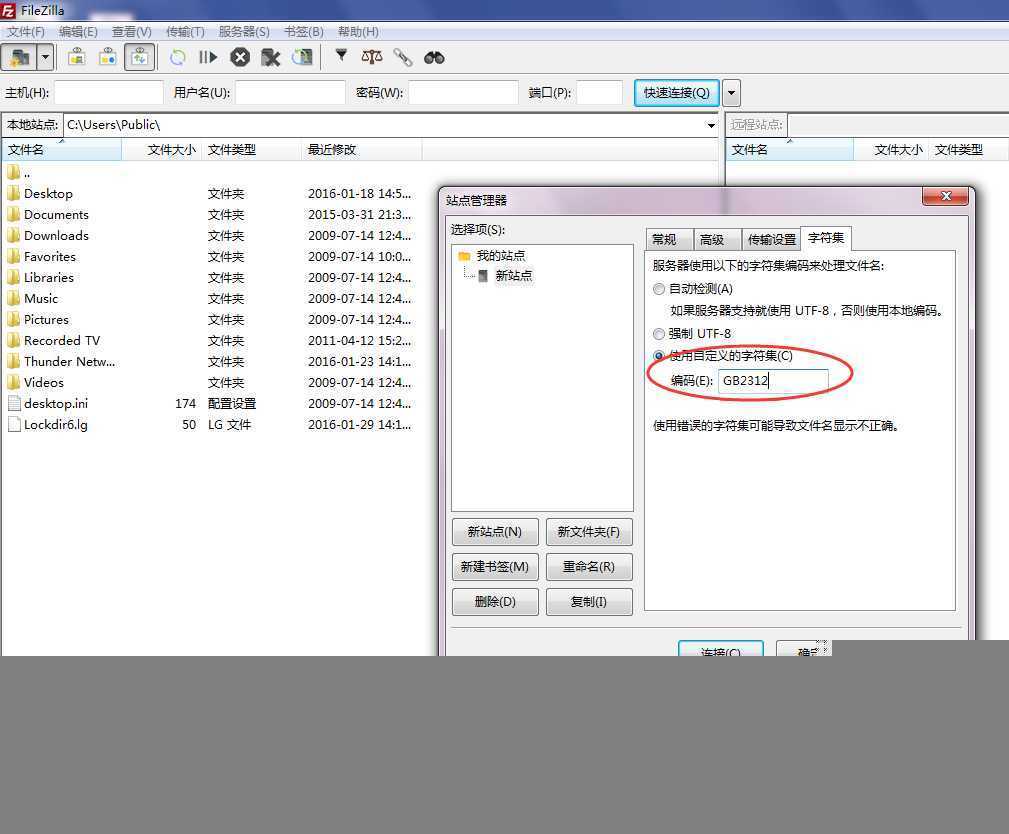Expand the Site Manager dropdown arrow

point(45,57)
